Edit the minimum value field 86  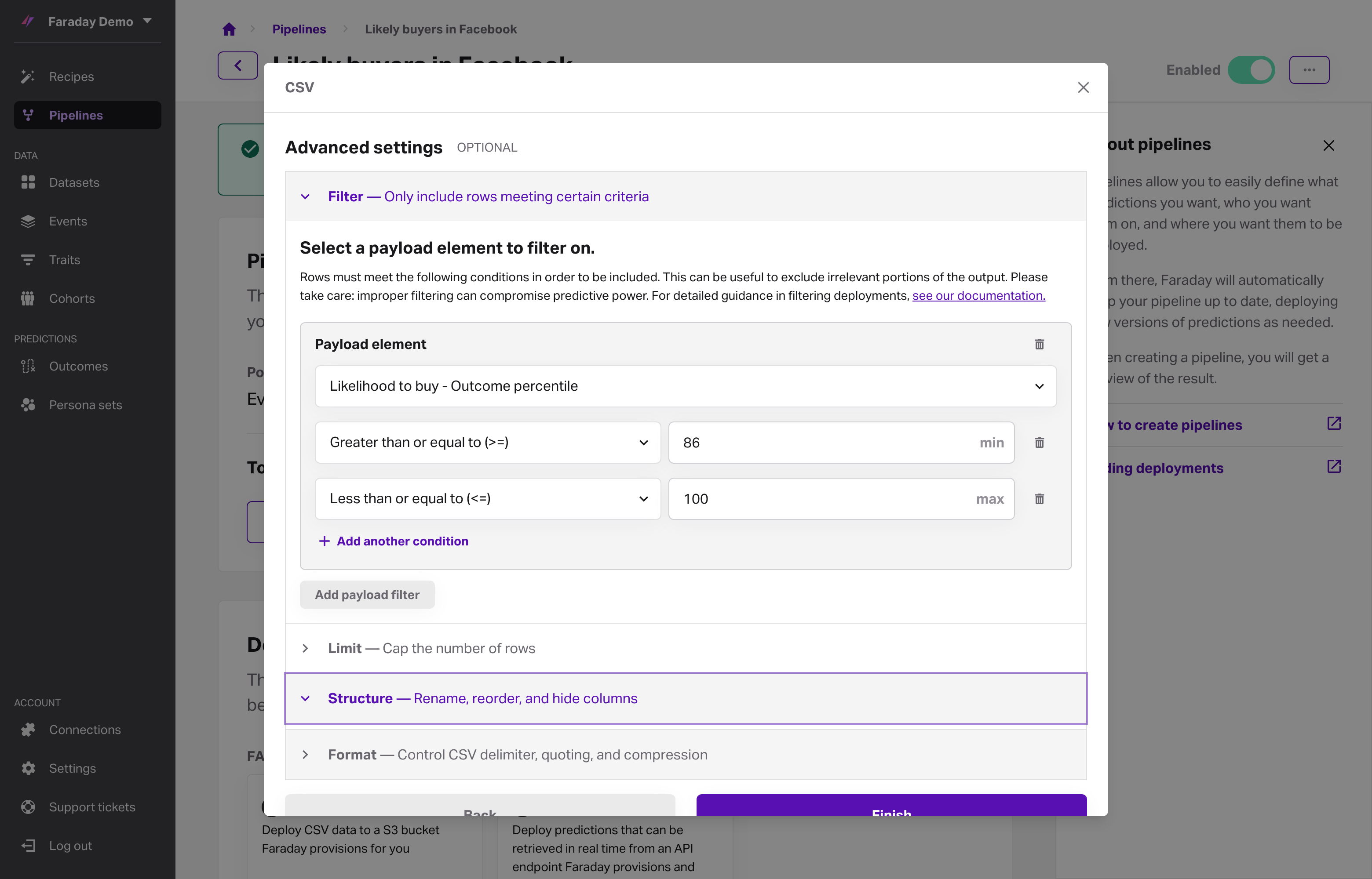(841, 442)
